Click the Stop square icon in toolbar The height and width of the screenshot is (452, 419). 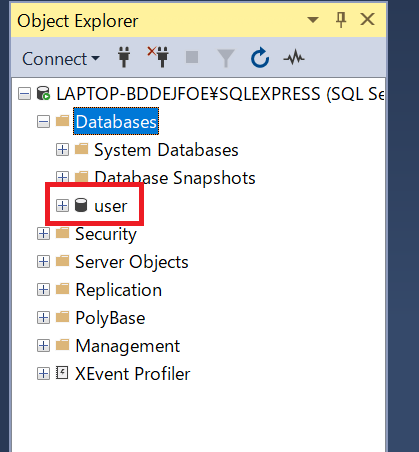tap(192, 57)
